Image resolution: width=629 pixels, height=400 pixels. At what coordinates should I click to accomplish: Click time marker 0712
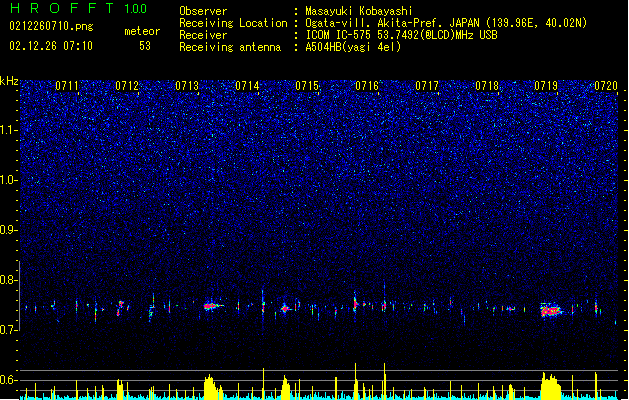pyautogui.click(x=127, y=86)
